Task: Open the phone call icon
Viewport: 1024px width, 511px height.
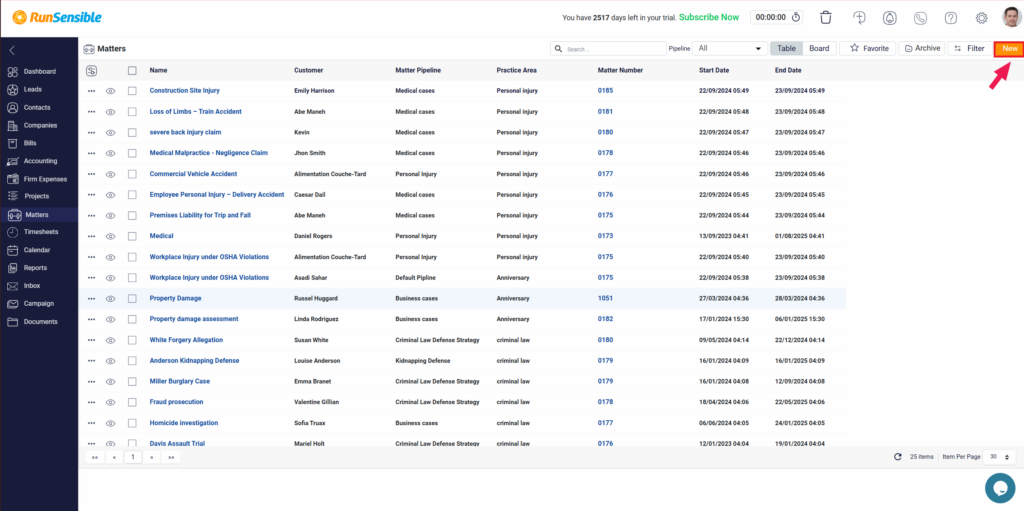Action: [x=920, y=18]
